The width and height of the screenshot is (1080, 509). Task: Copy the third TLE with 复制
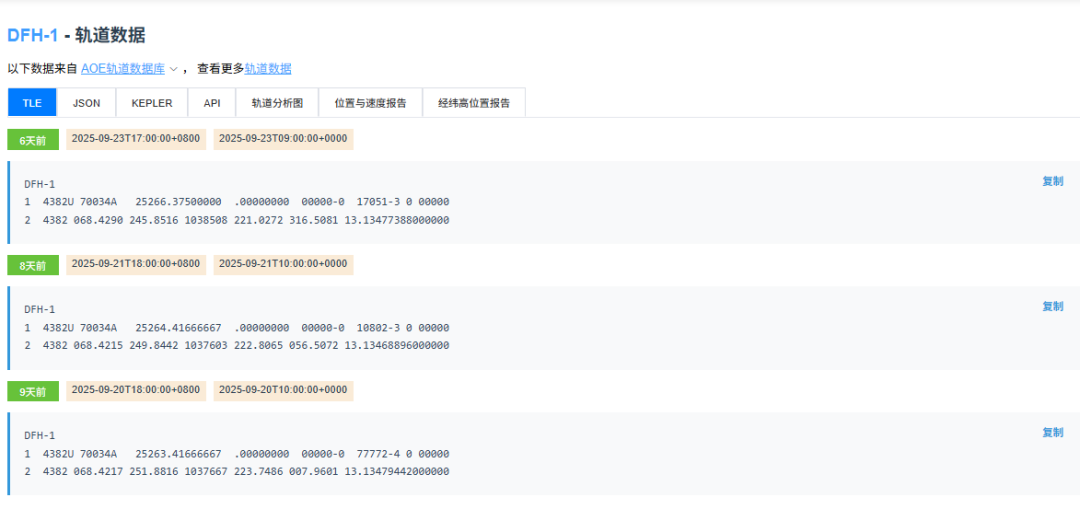coord(1052,432)
